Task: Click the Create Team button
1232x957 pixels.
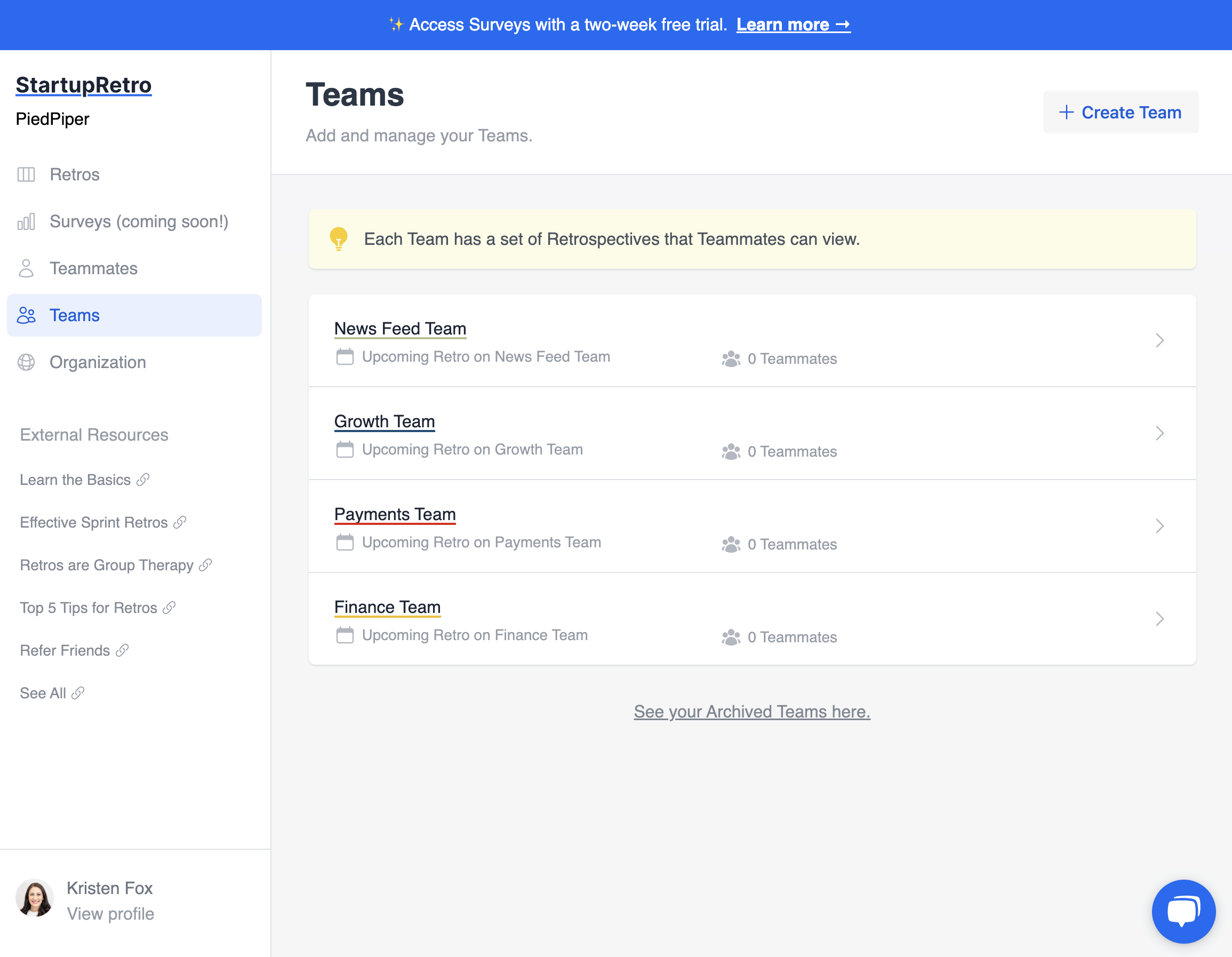Action: pyautogui.click(x=1120, y=112)
